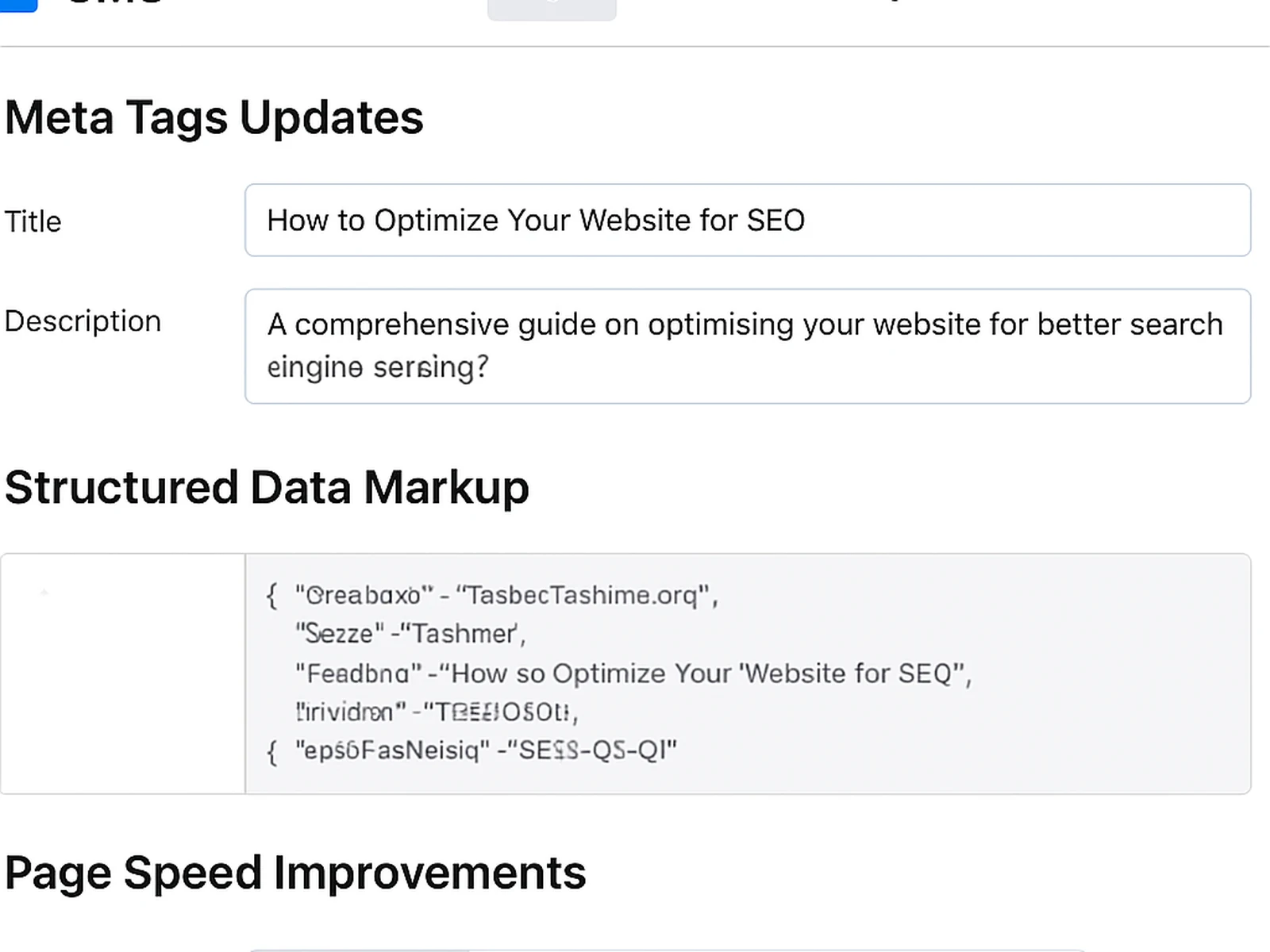Click the Description field label
Image resolution: width=1270 pixels, height=952 pixels.
pos(83,321)
